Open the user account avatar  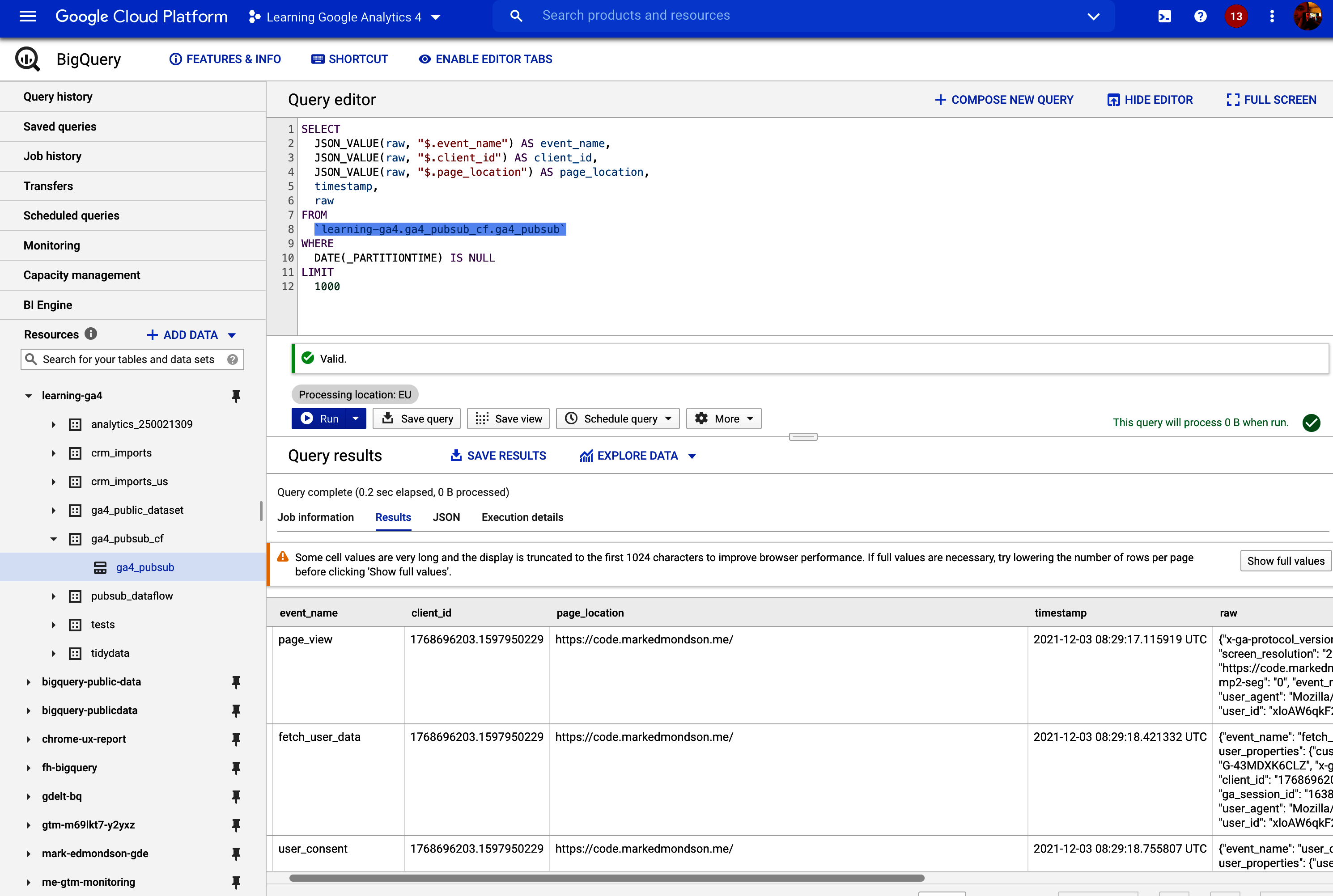1308,17
